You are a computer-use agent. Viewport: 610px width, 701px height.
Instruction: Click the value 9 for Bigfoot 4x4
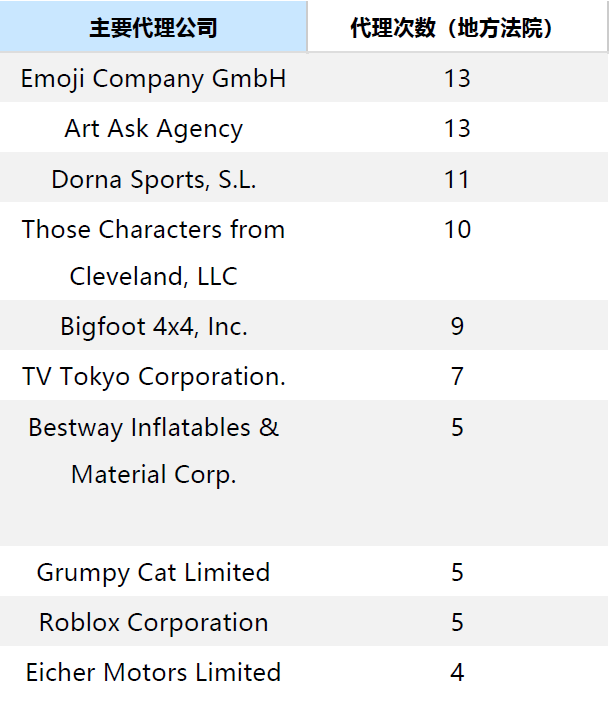457,326
